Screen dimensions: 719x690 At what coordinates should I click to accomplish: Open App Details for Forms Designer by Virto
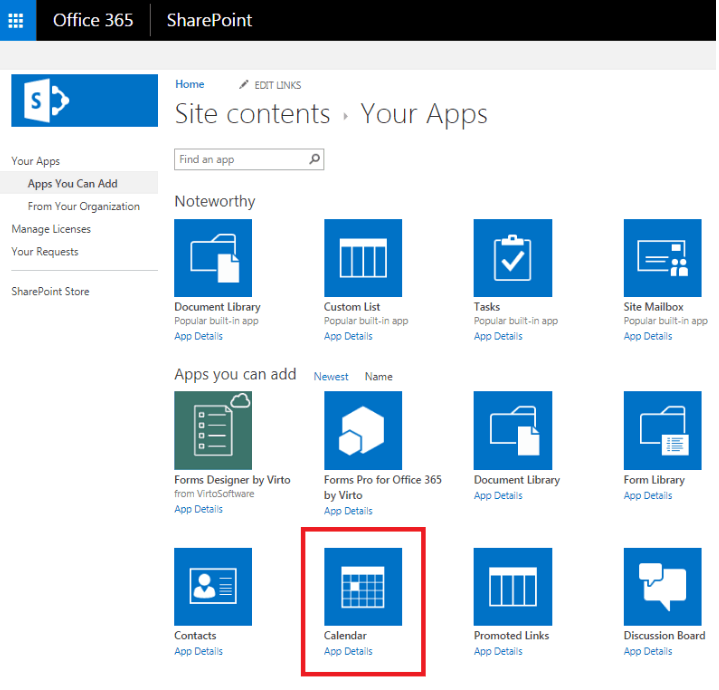[199, 509]
